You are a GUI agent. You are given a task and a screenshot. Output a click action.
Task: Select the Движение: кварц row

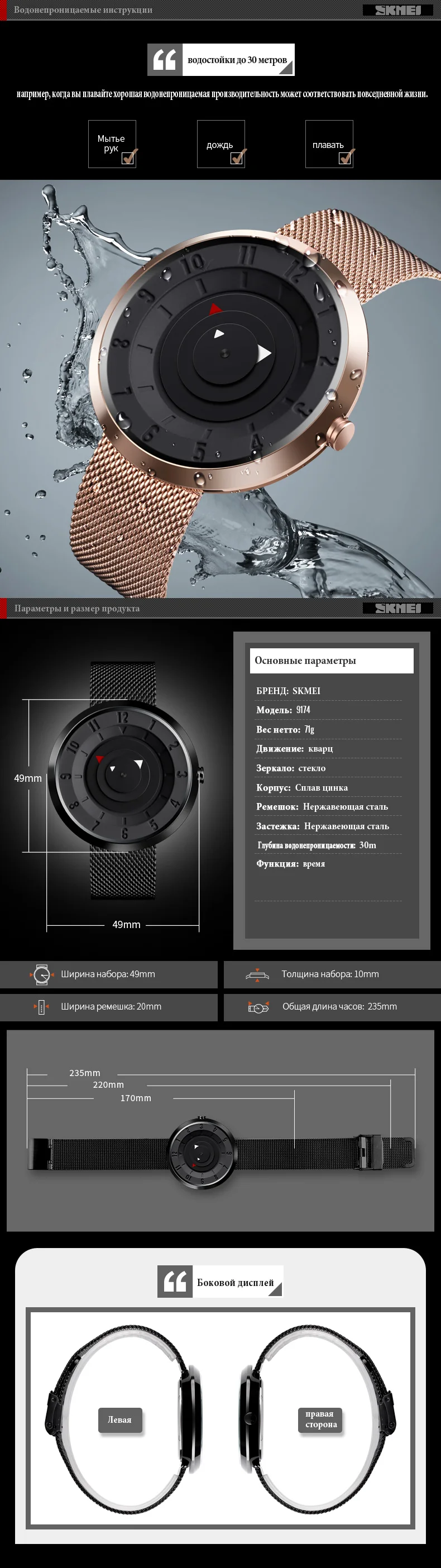pyautogui.click(x=328, y=749)
